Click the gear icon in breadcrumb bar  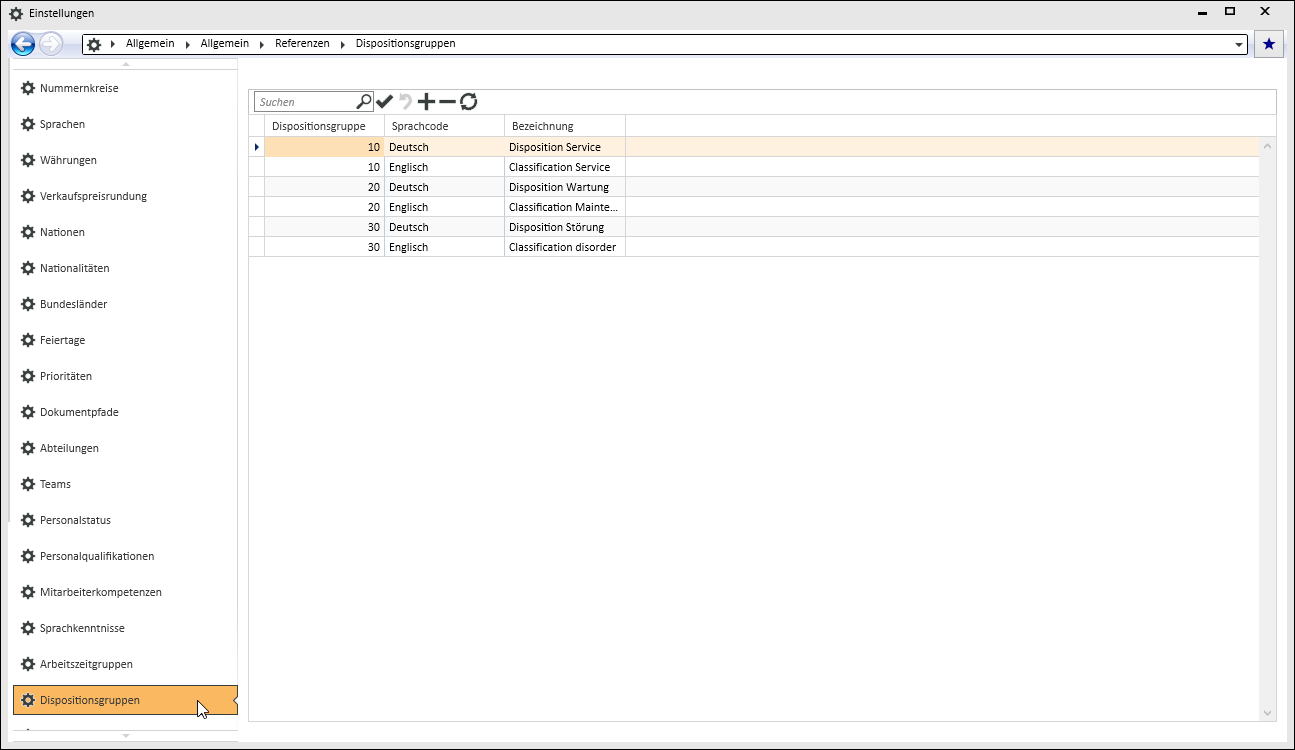click(94, 45)
